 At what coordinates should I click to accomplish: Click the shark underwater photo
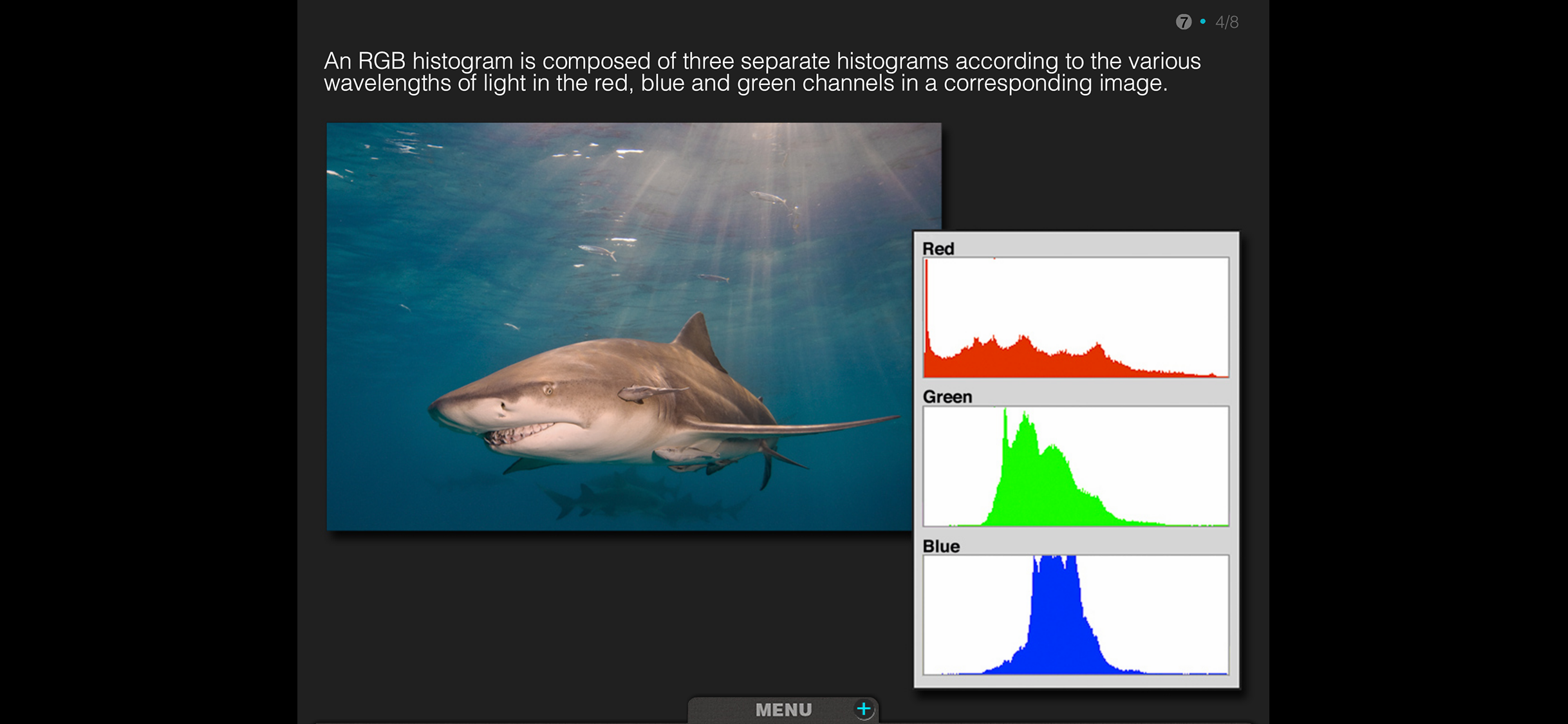click(633, 326)
